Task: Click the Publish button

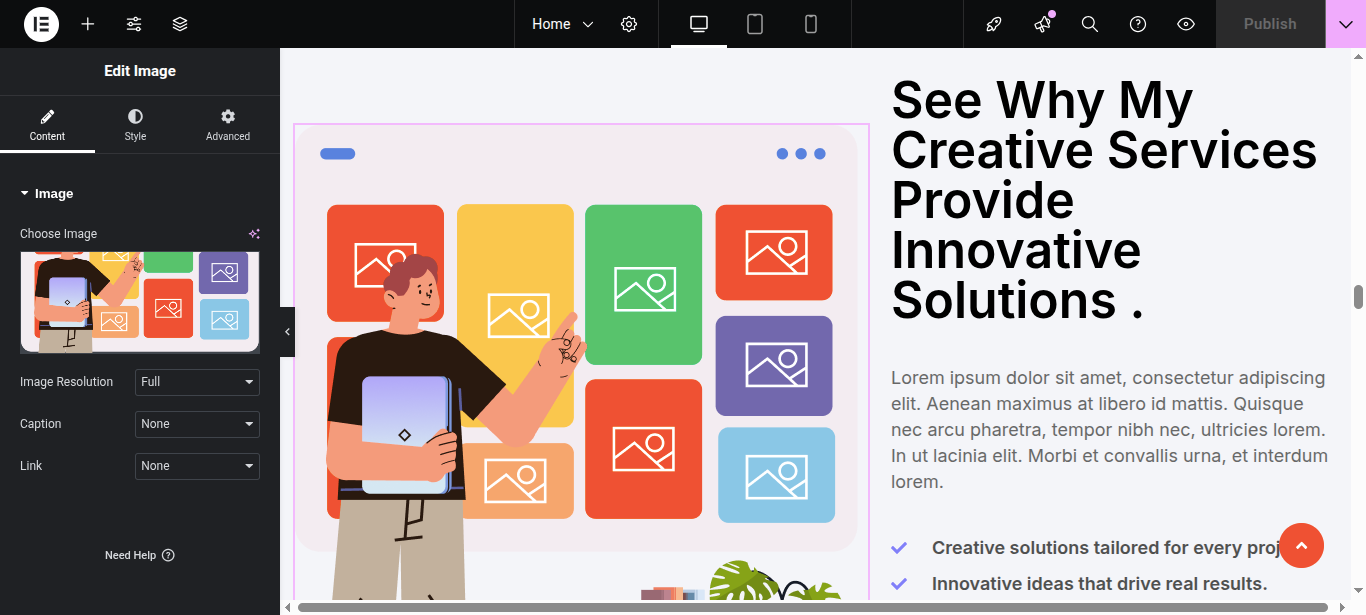Action: (x=1270, y=24)
